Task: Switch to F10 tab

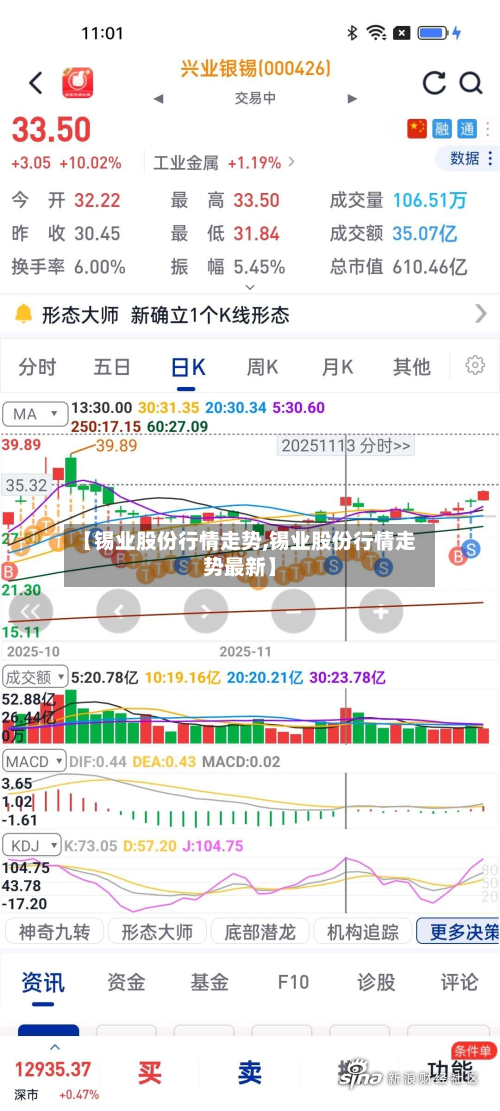Action: click(293, 982)
